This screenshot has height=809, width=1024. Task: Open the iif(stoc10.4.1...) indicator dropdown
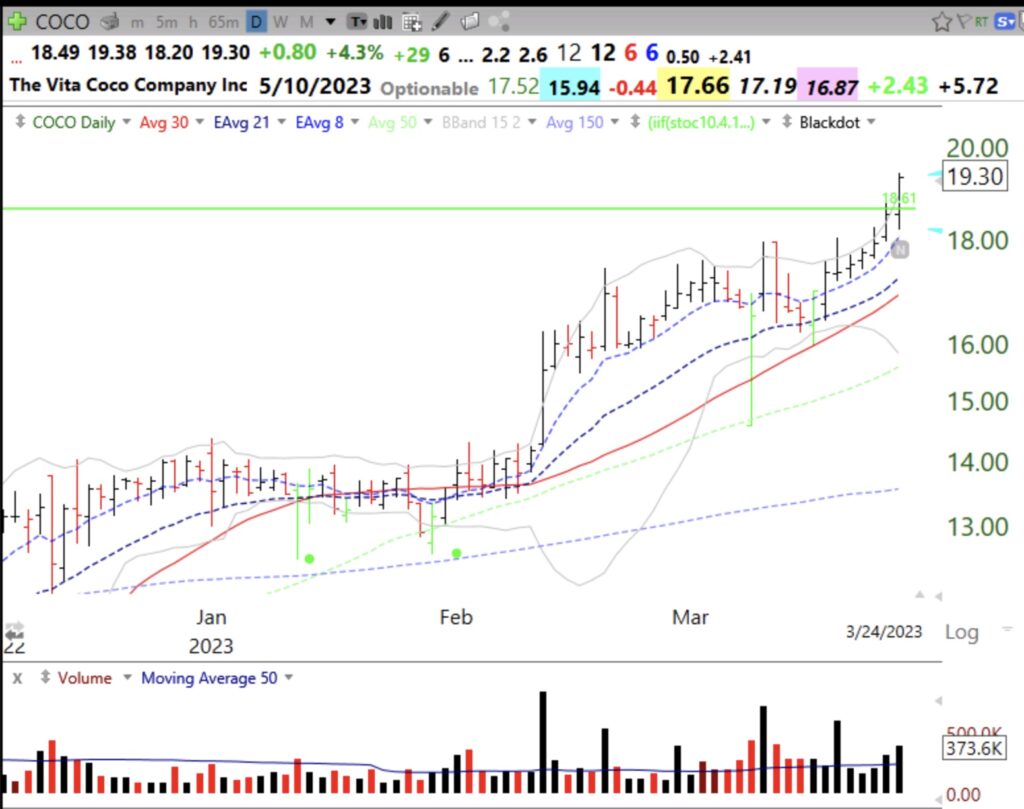click(766, 122)
